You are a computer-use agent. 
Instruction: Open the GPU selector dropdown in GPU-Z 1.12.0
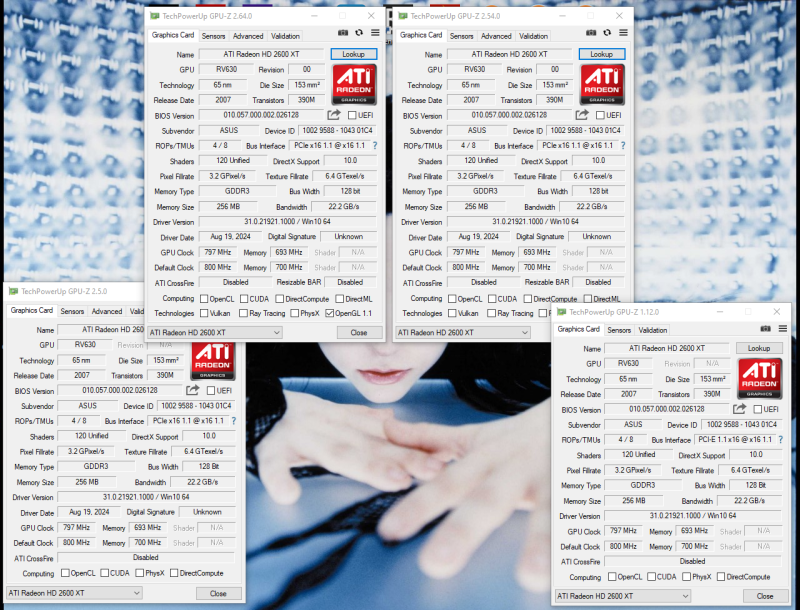click(623, 596)
